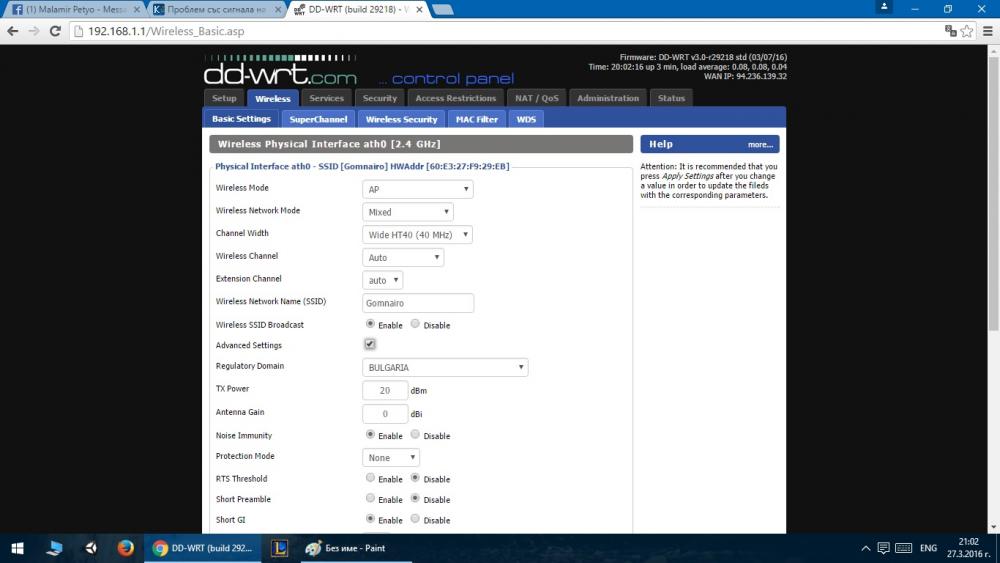Select Enable for RTS Threshold
This screenshot has height=563, width=1000.
pos(370,478)
